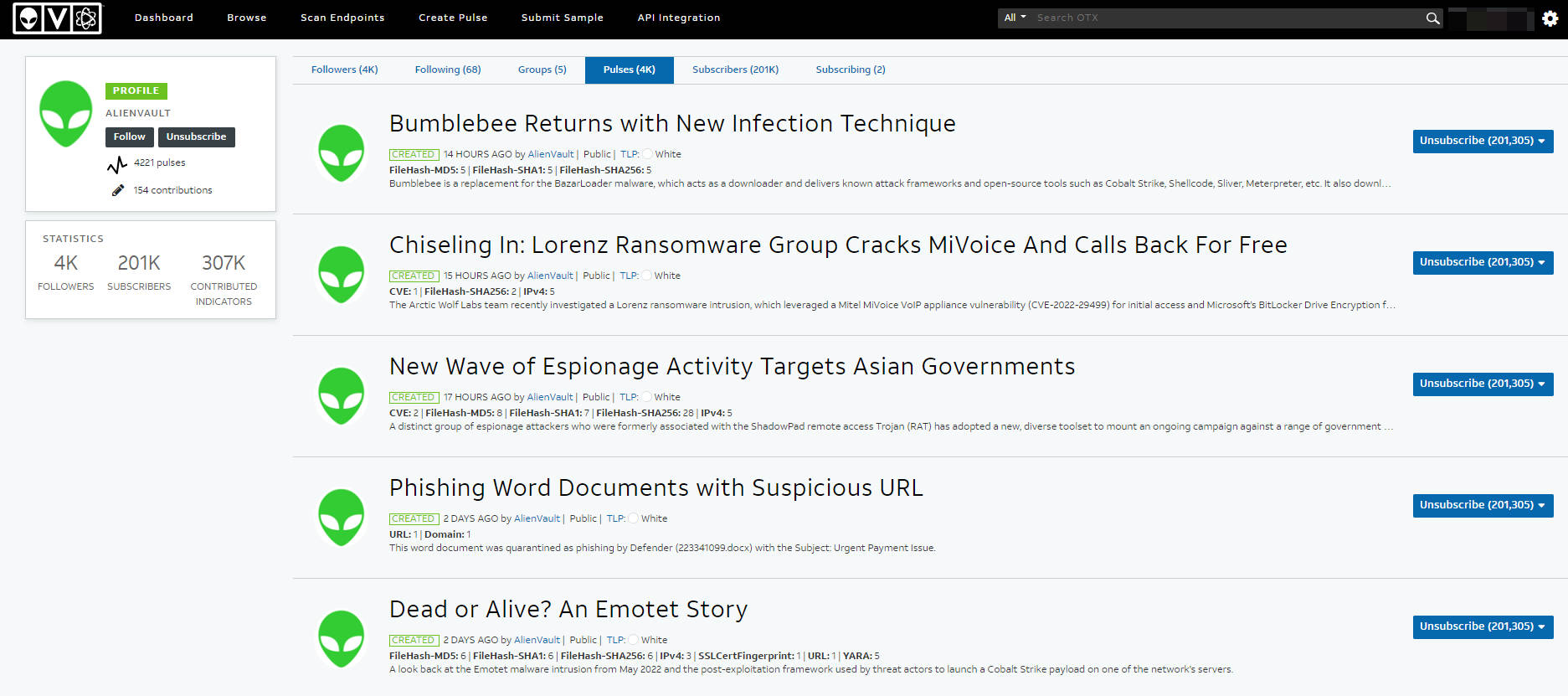The height and width of the screenshot is (696, 1568).
Task: Click CREATED tag on Emotet pulse
Action: [414, 640]
